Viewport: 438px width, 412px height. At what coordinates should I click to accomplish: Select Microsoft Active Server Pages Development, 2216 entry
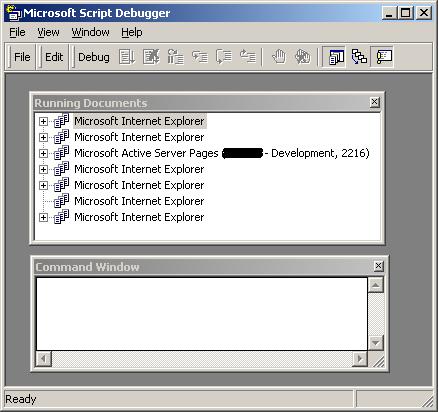click(222, 153)
